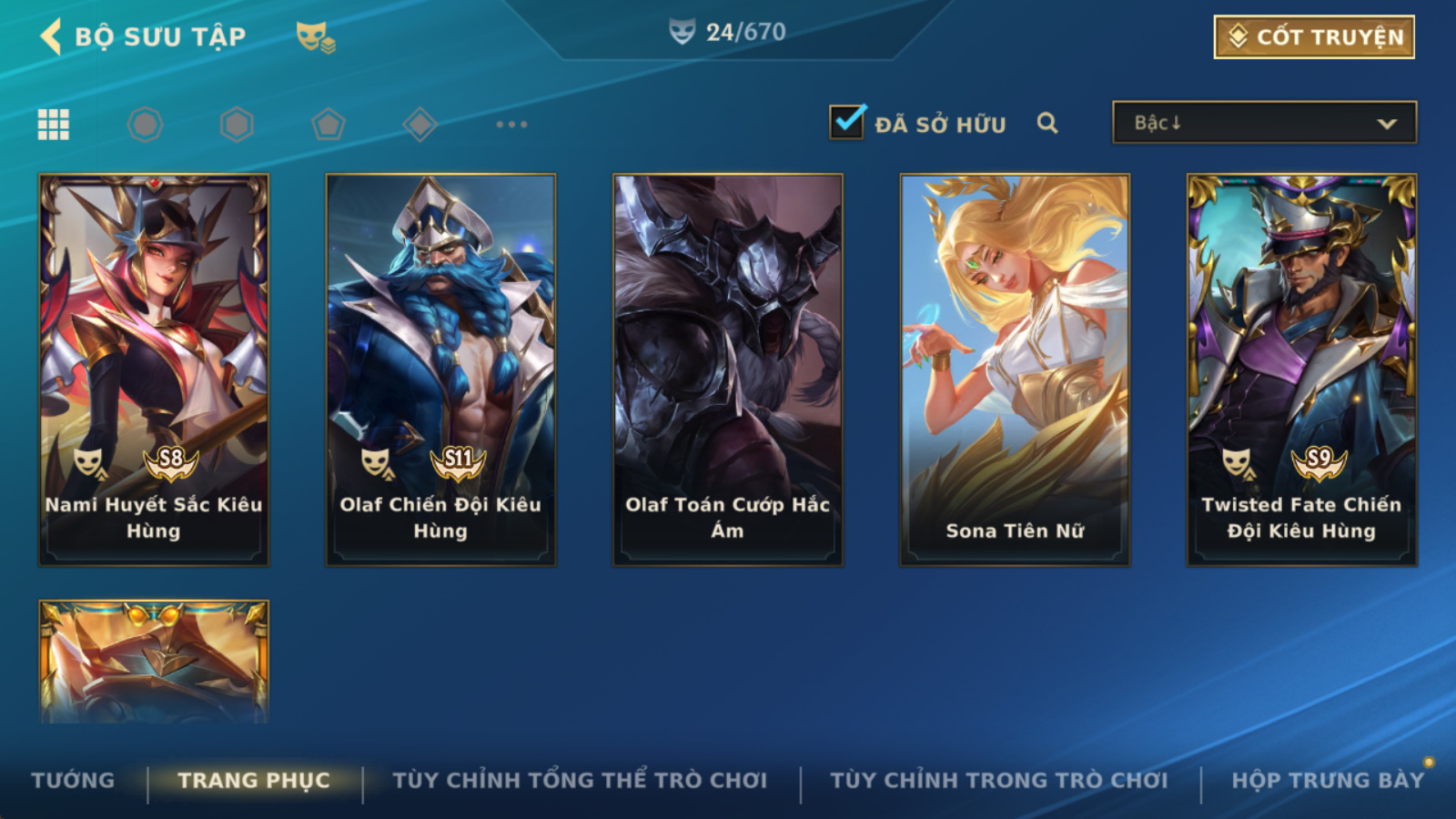Screen dimensions: 1456x819
Task: Filter skins by the first circular rarity icon
Action: (146, 125)
